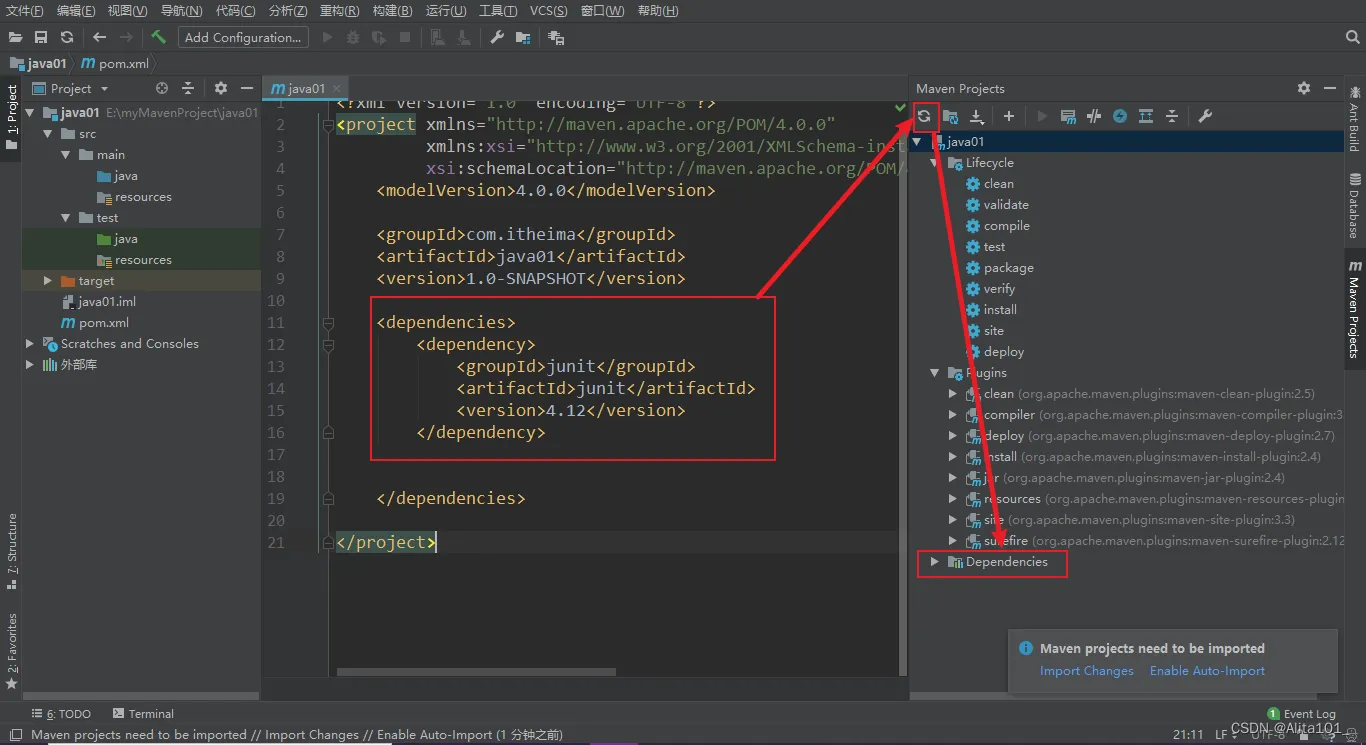Screen dimensions: 1366x745
Task: Open Maven Projects panel gear options
Action: tap(1304, 88)
